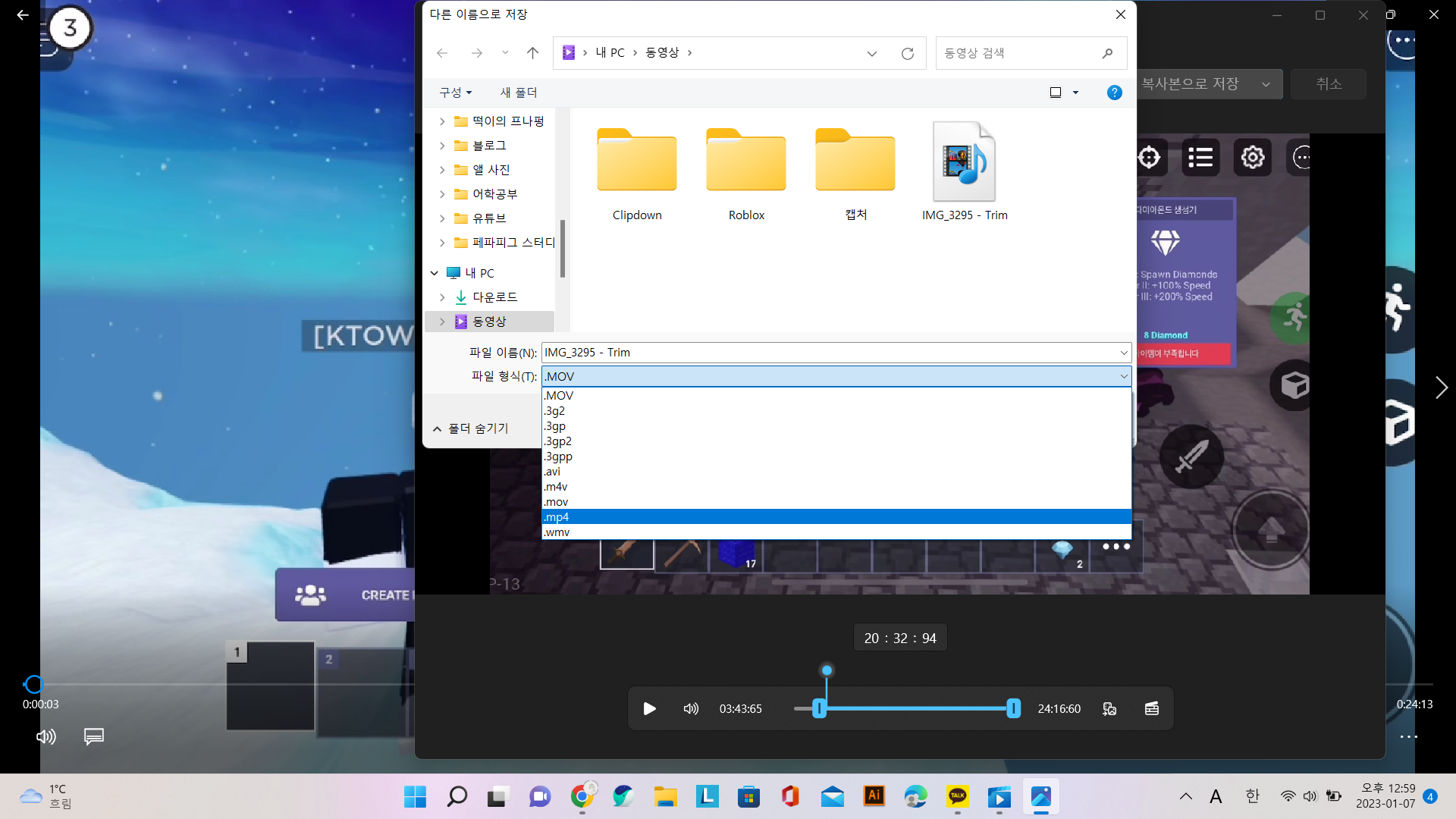Screen dimensions: 1456x819
Task: Select the 어학공부 folder in tree
Action: (x=494, y=194)
